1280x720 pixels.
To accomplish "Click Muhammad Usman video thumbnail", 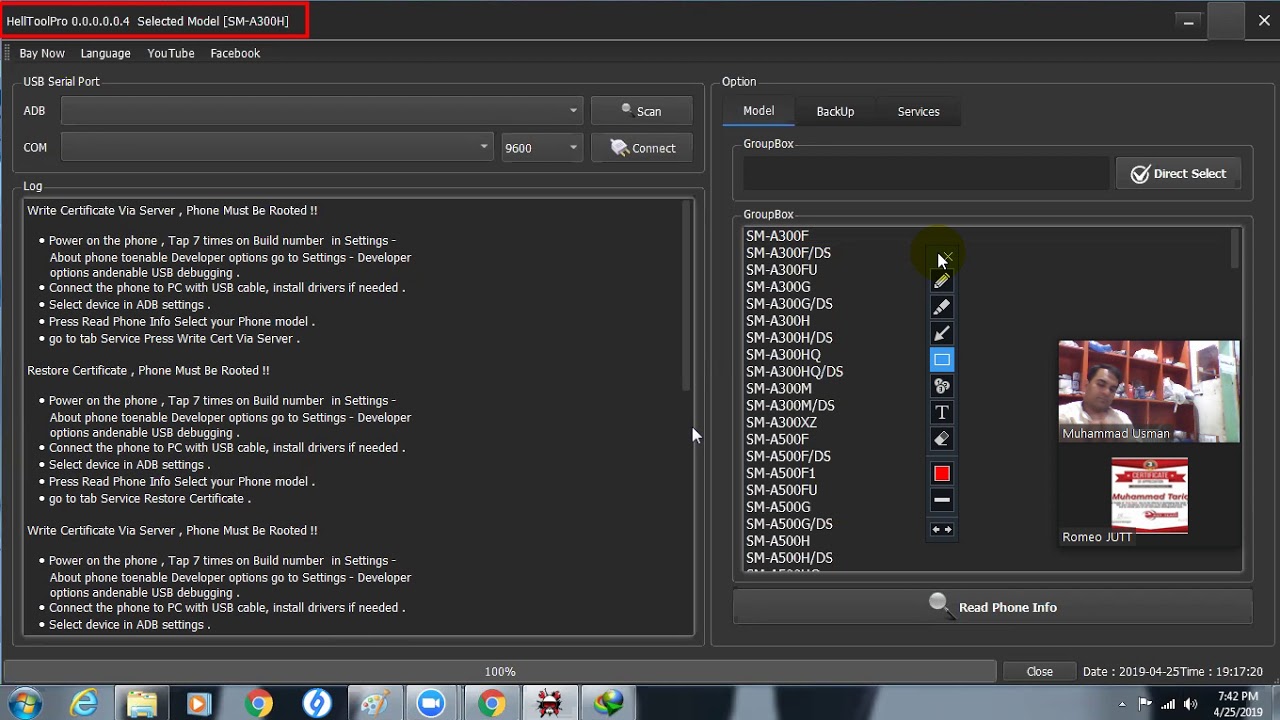I will pyautogui.click(x=1149, y=391).
